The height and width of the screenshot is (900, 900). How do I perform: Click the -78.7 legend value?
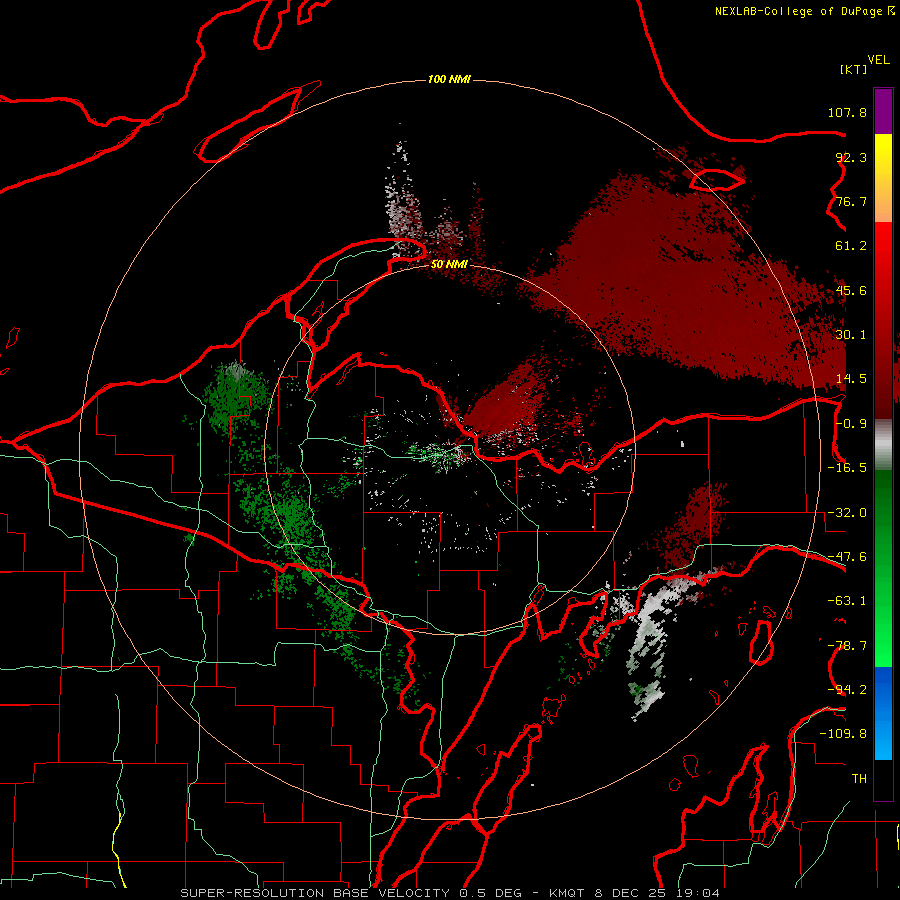[847, 646]
